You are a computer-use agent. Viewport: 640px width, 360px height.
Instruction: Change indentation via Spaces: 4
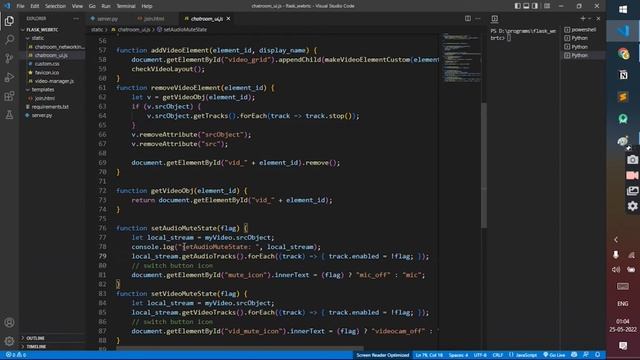458,355
